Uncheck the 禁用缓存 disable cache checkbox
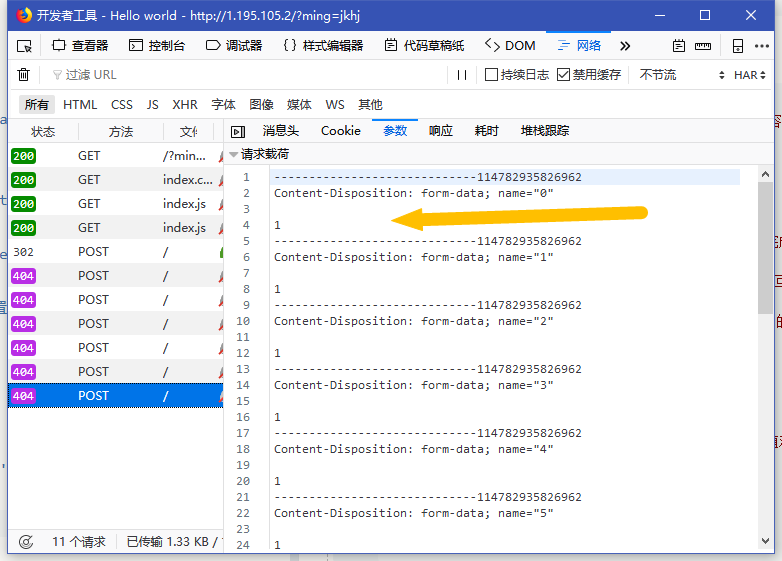The height and width of the screenshot is (561, 782). 563,75
